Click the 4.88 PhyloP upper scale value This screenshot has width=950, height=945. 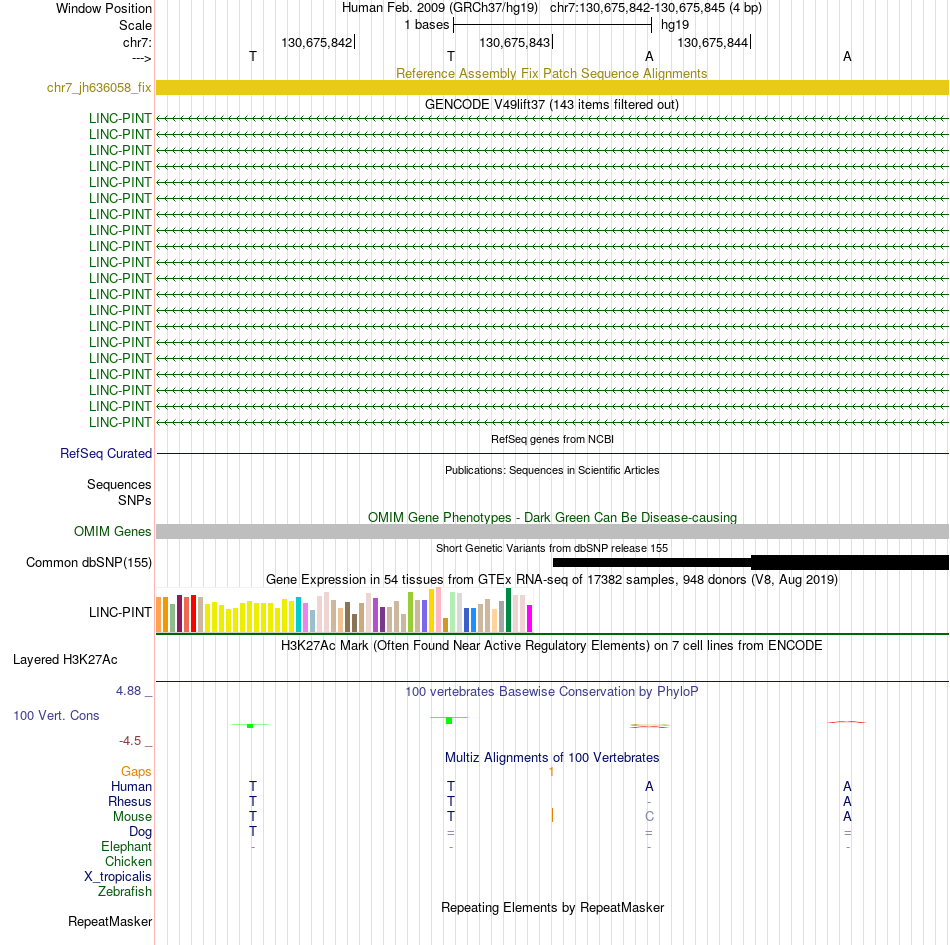(x=128, y=691)
